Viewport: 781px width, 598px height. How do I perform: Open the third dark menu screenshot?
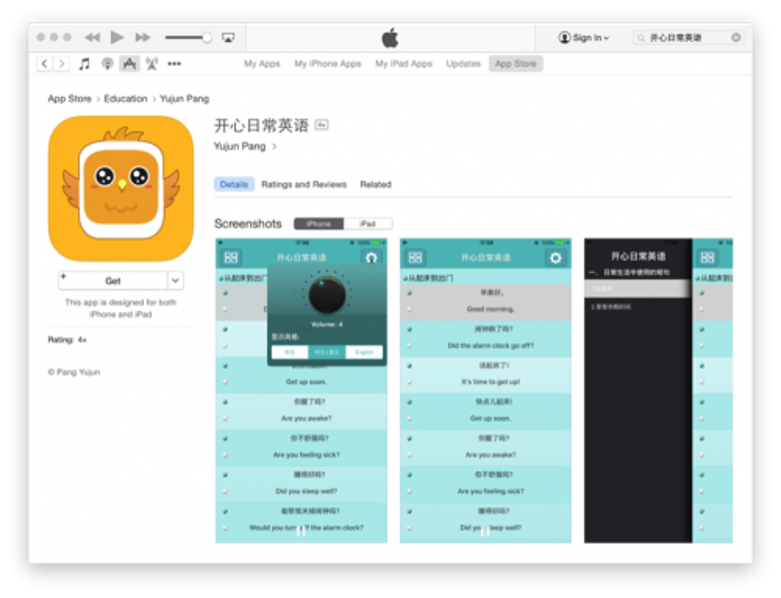pos(638,390)
